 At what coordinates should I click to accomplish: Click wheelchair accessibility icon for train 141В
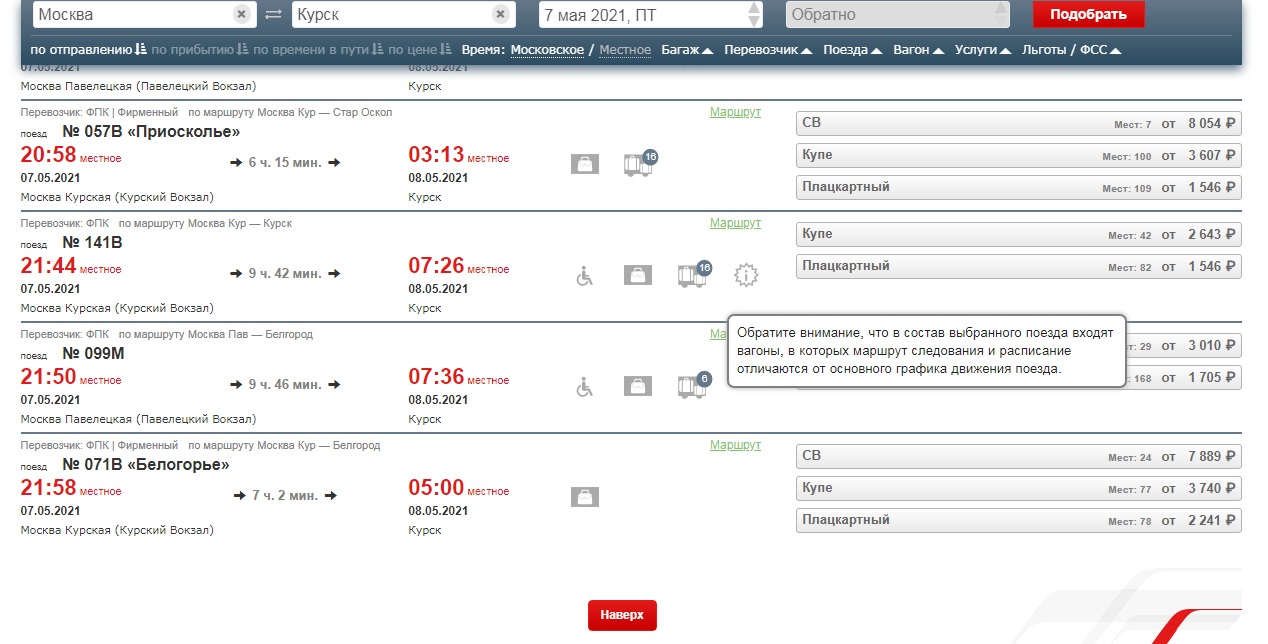point(585,275)
